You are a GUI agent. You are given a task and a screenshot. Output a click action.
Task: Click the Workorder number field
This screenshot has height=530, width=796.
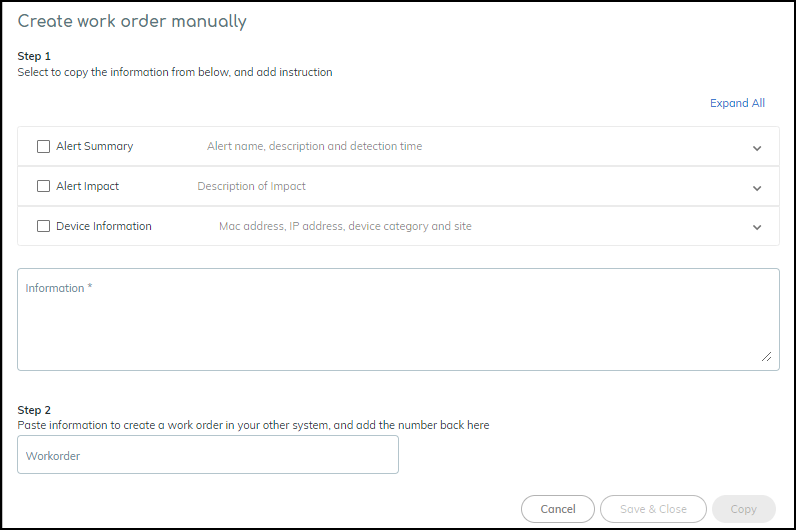[208, 455]
